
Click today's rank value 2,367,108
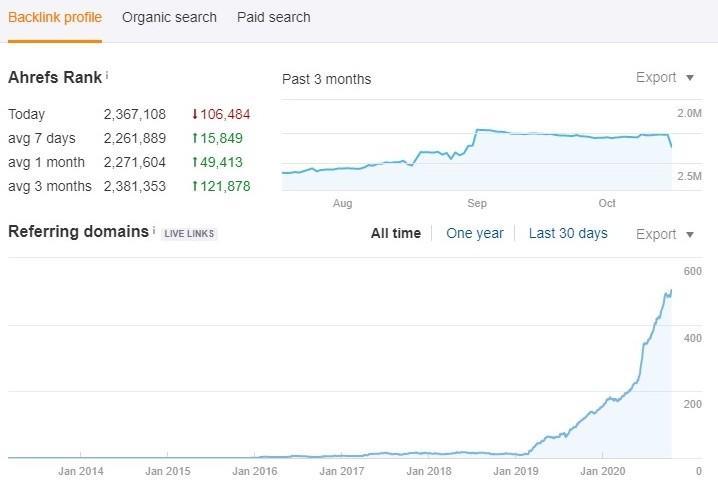[134, 114]
